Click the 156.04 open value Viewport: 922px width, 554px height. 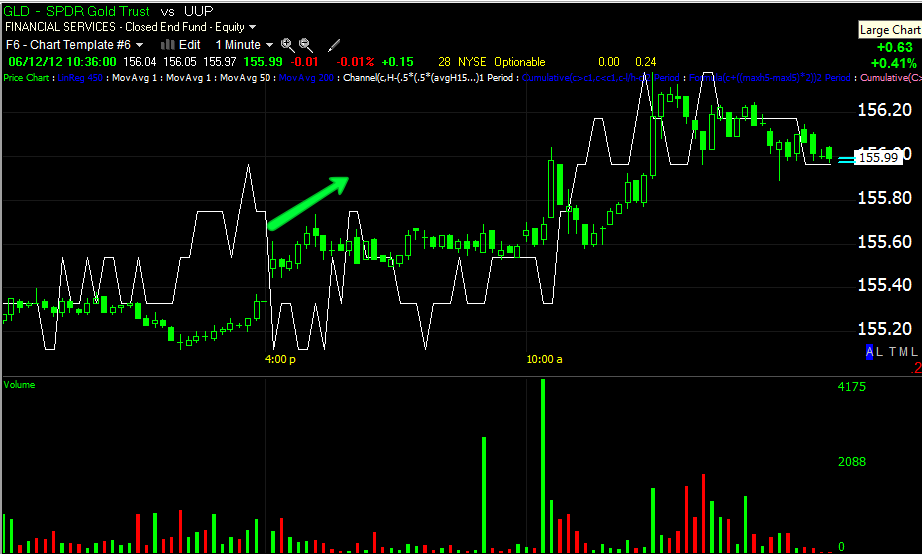(139, 62)
